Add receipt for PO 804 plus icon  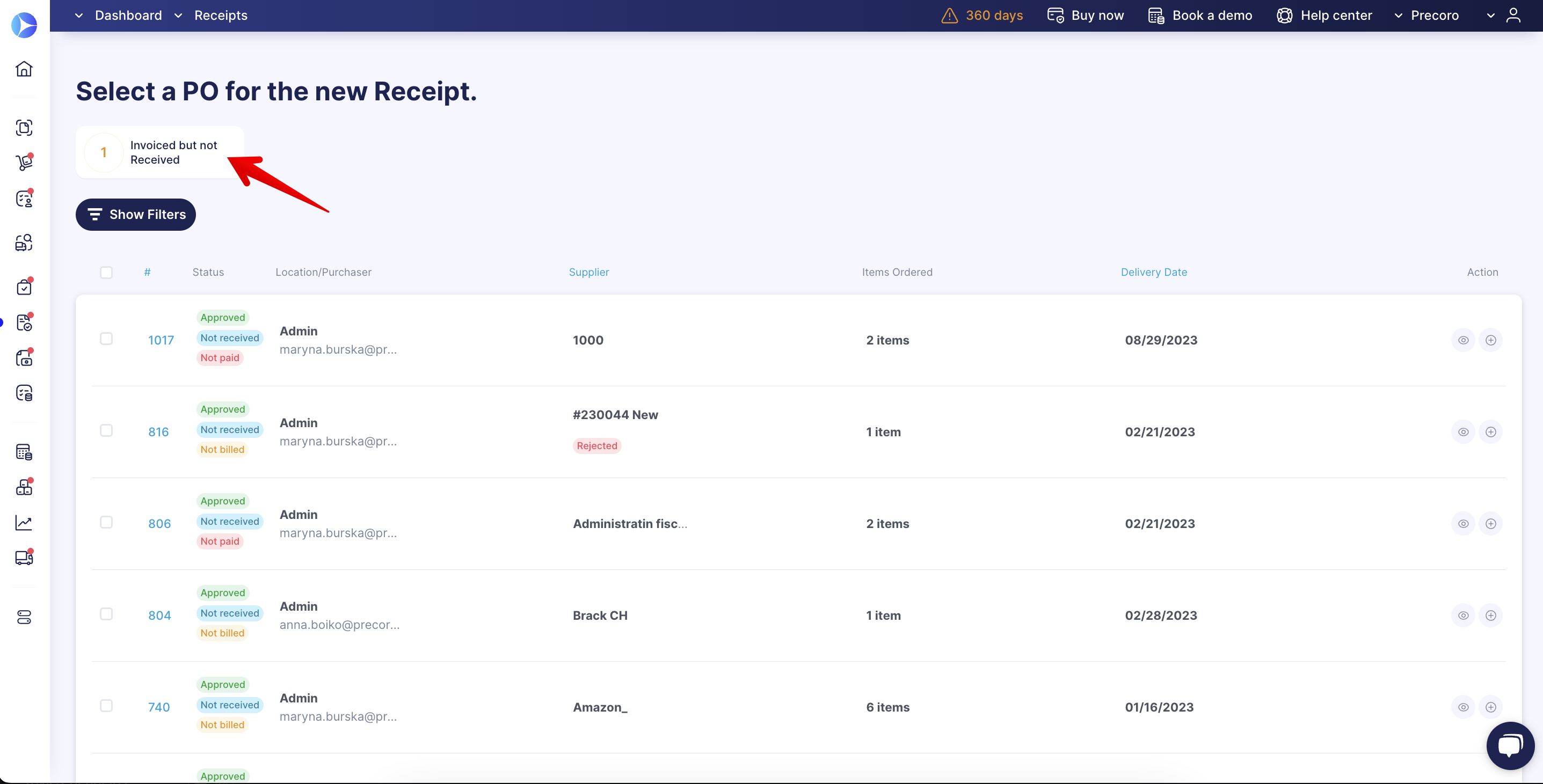[1491, 615]
